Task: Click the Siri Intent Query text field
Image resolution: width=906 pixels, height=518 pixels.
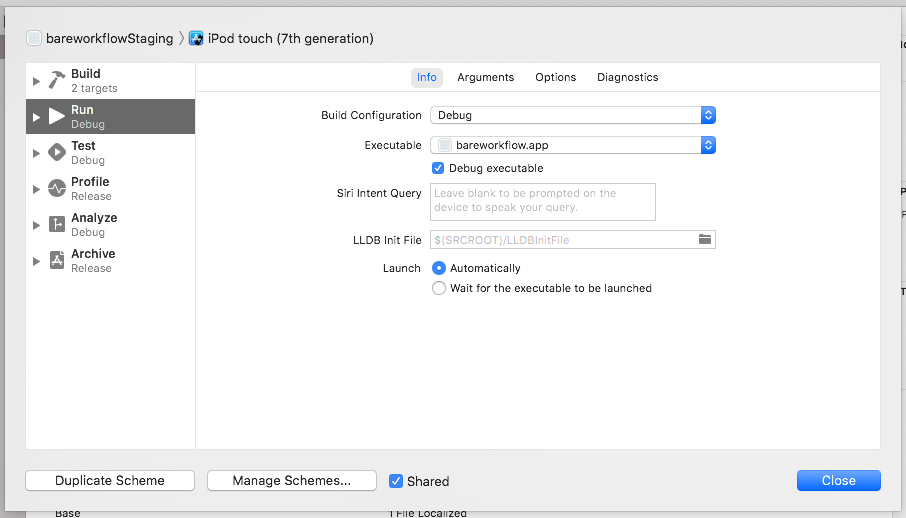Action: click(x=543, y=202)
